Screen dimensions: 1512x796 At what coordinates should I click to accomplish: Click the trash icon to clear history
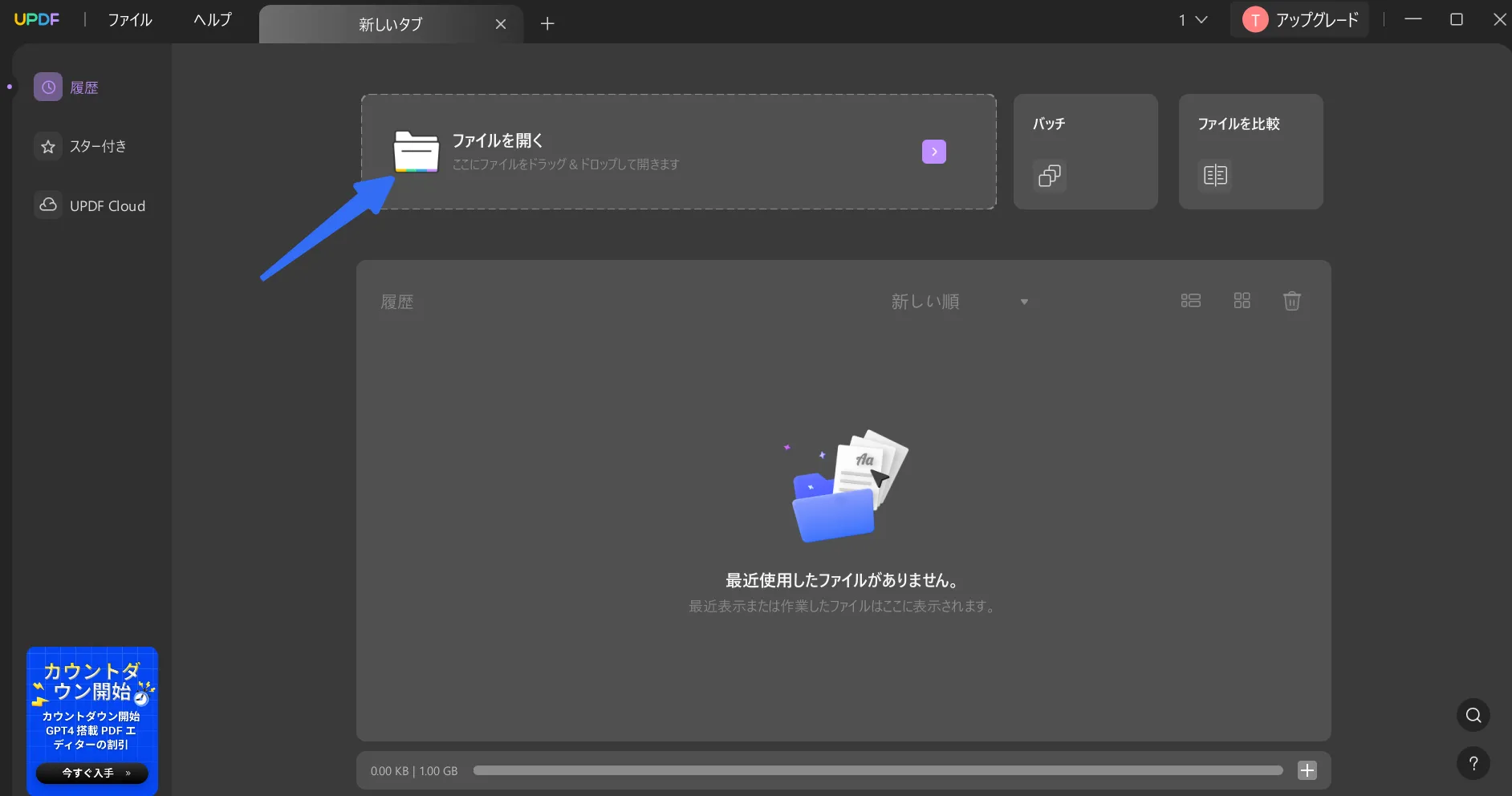click(1292, 301)
